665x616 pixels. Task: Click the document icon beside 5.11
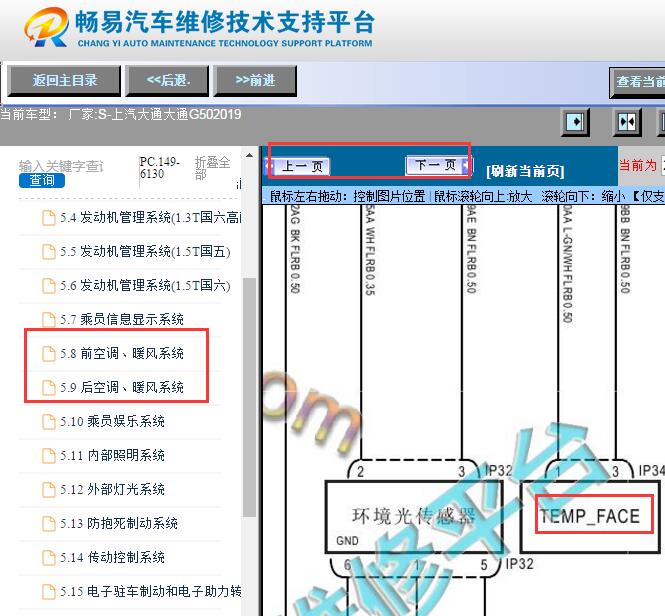coord(49,455)
